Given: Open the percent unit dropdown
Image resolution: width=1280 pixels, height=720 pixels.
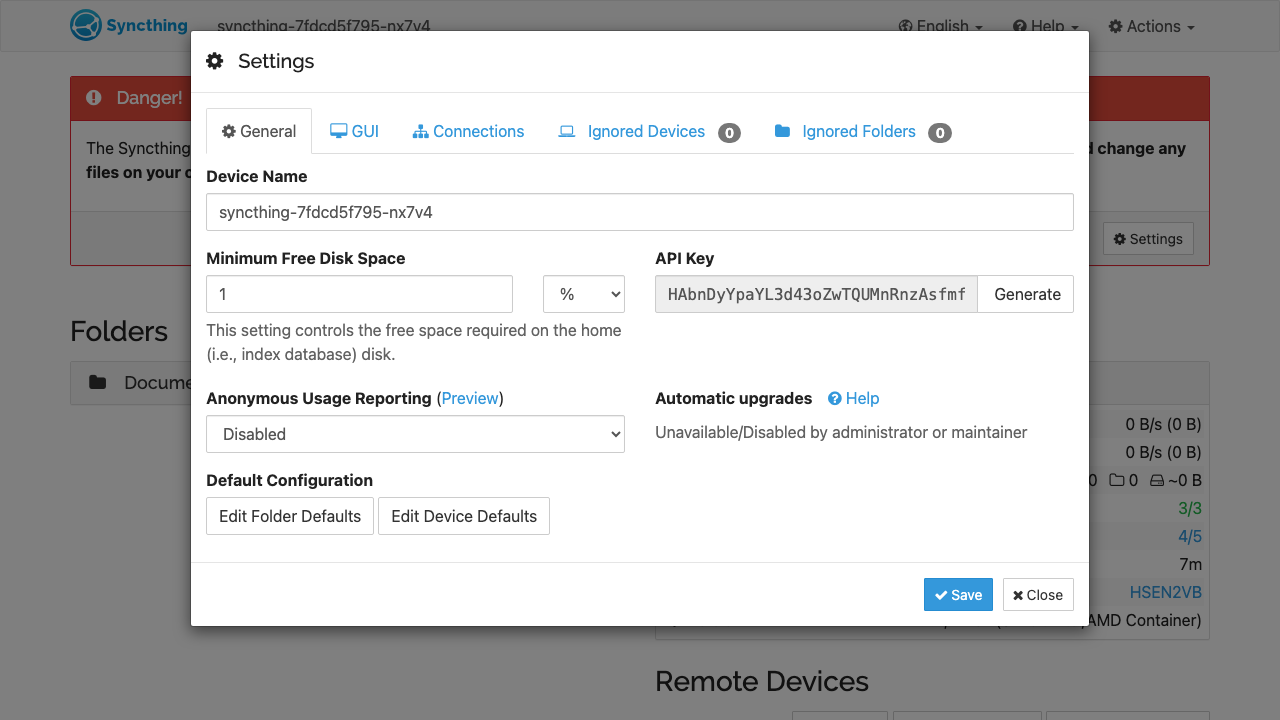Looking at the screenshot, I should [584, 294].
